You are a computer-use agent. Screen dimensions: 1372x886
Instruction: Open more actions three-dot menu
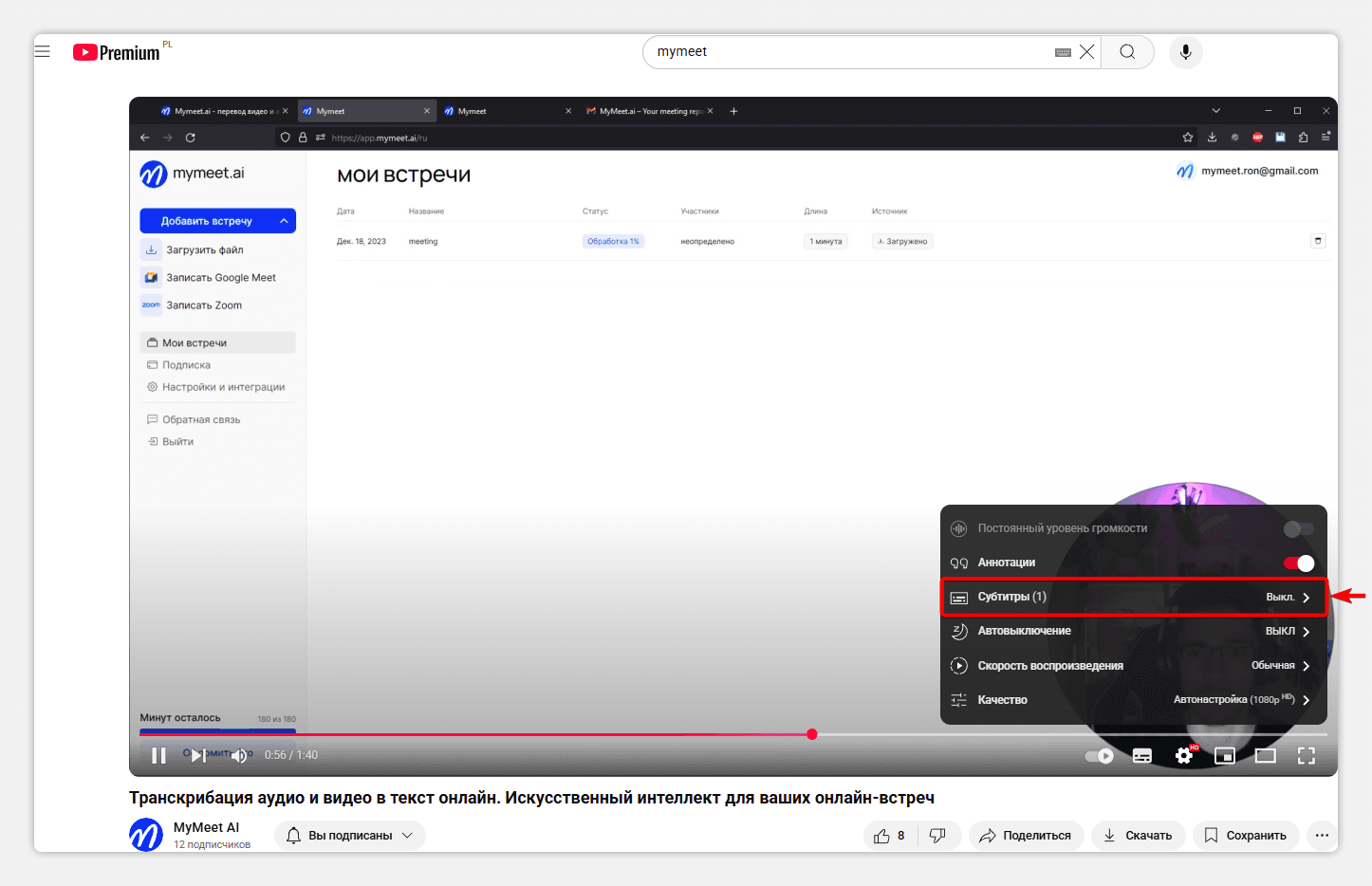click(x=1322, y=836)
